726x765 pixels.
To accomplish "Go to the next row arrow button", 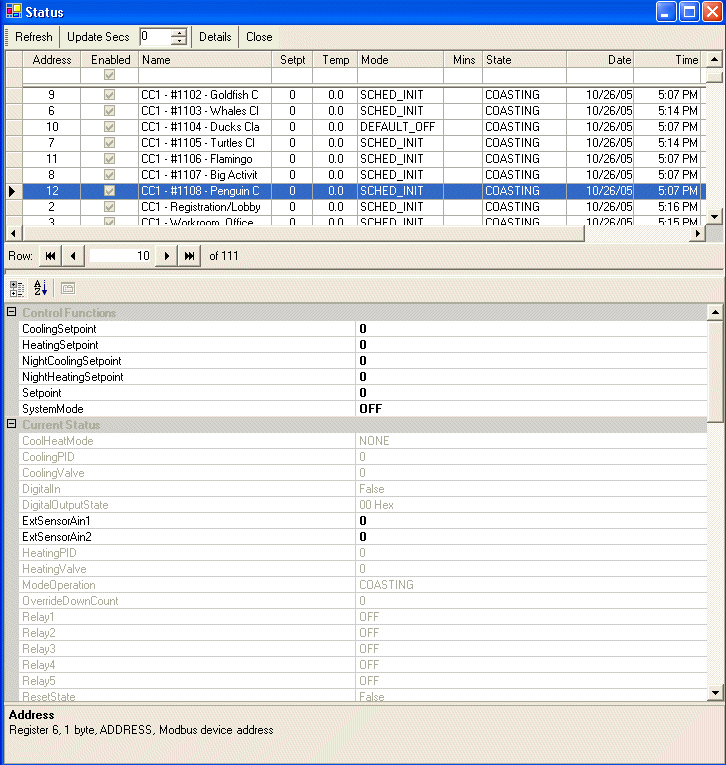I will [x=166, y=256].
